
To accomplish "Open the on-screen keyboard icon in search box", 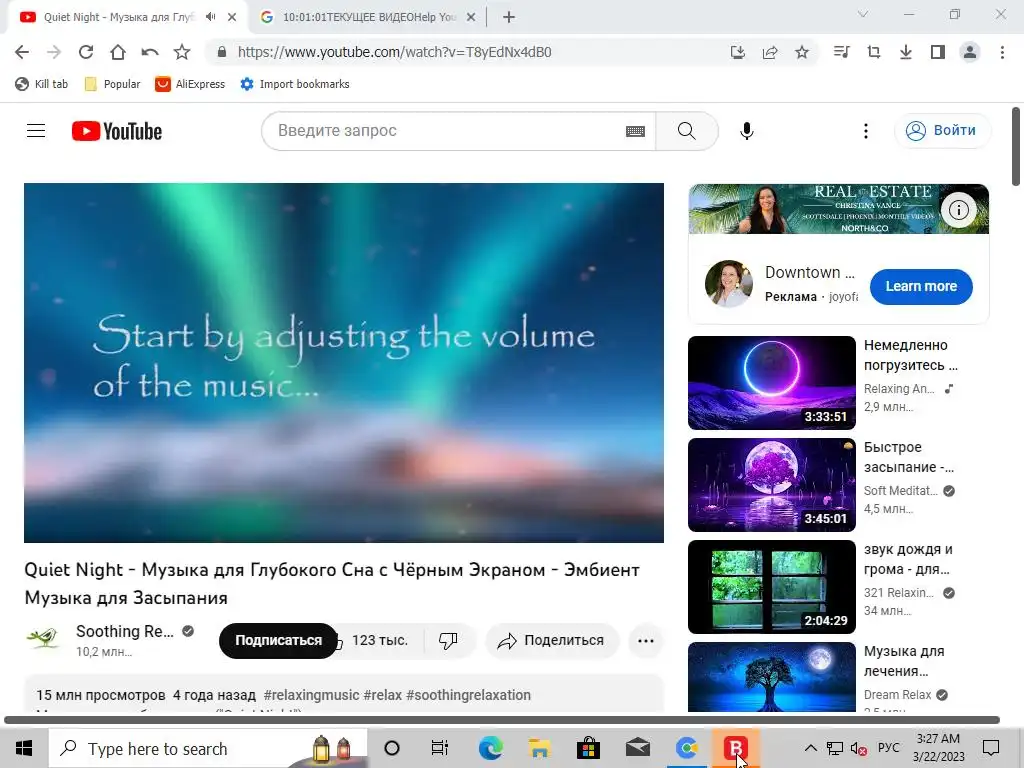I will click(635, 131).
